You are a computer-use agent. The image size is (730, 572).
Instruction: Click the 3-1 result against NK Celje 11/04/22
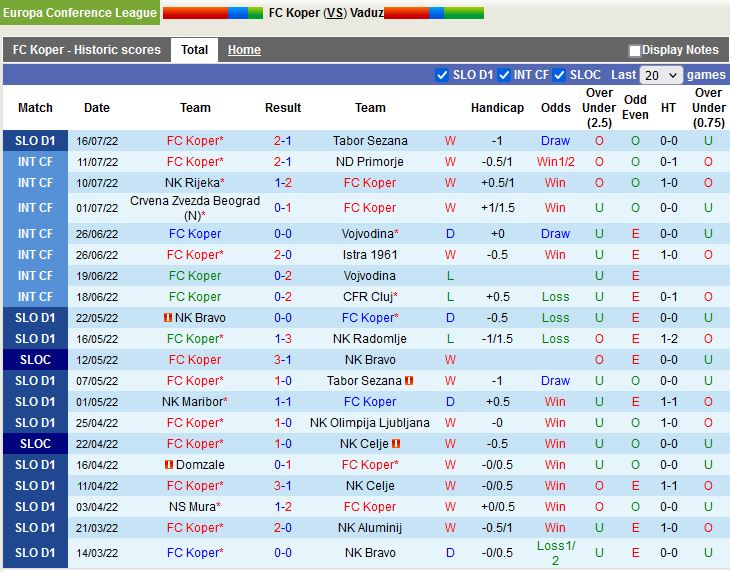pyautogui.click(x=283, y=485)
